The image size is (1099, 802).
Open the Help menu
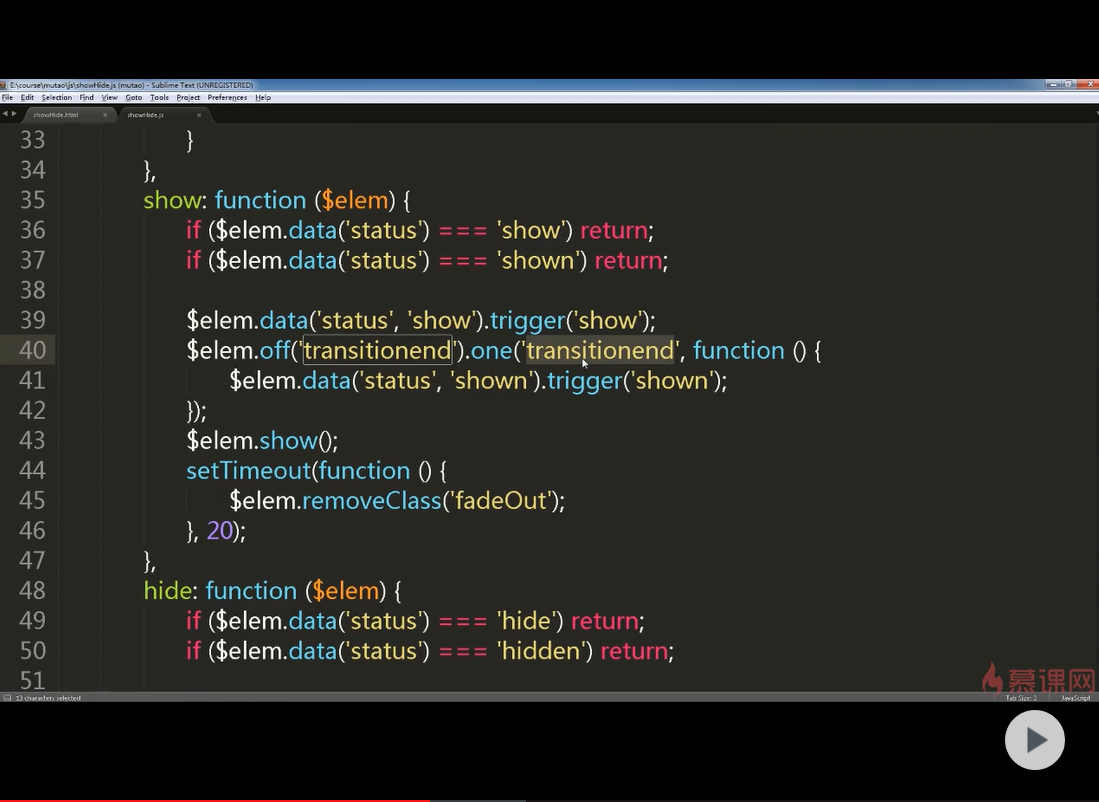point(263,97)
